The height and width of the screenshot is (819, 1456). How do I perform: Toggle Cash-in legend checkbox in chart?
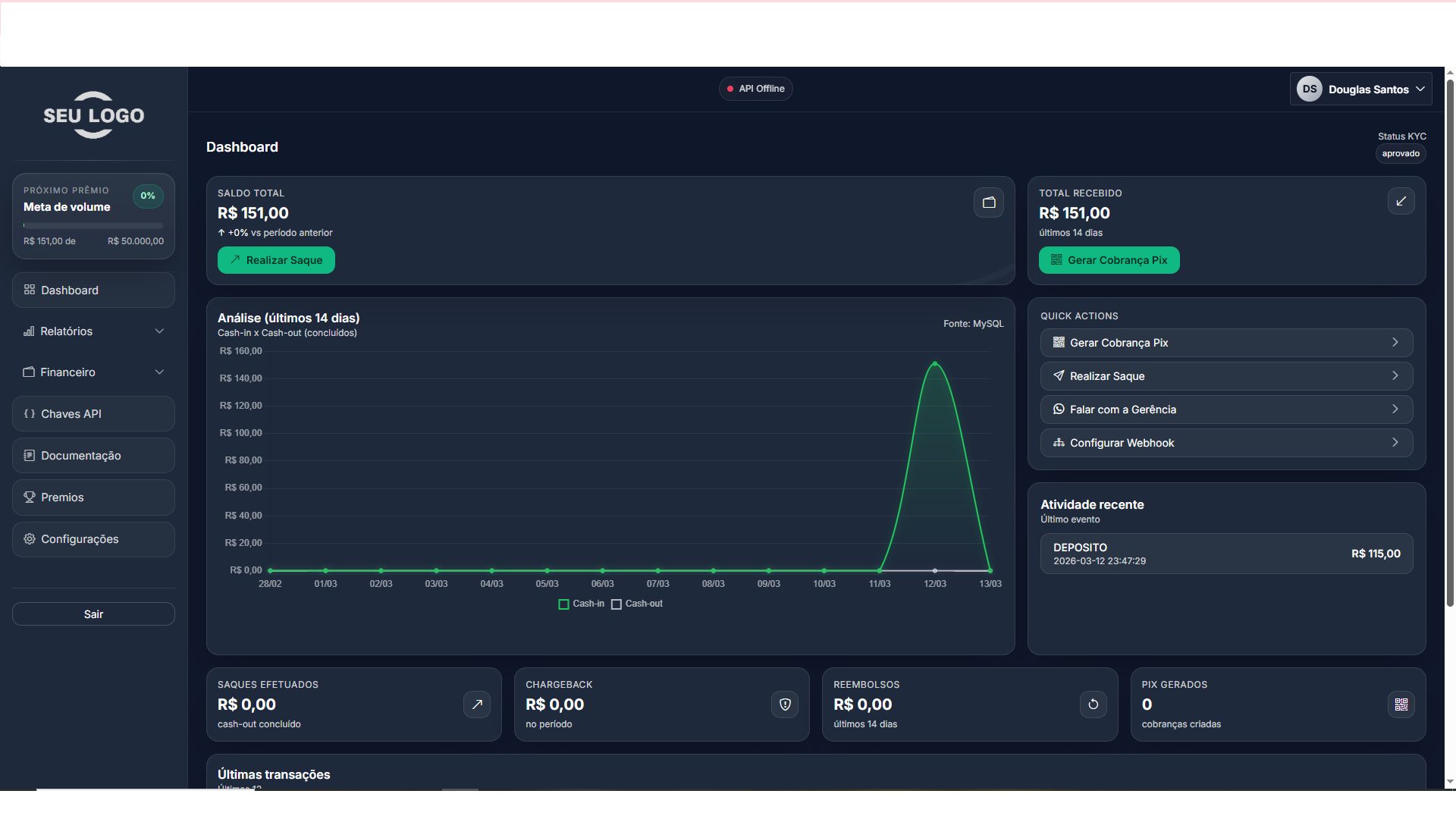click(563, 604)
